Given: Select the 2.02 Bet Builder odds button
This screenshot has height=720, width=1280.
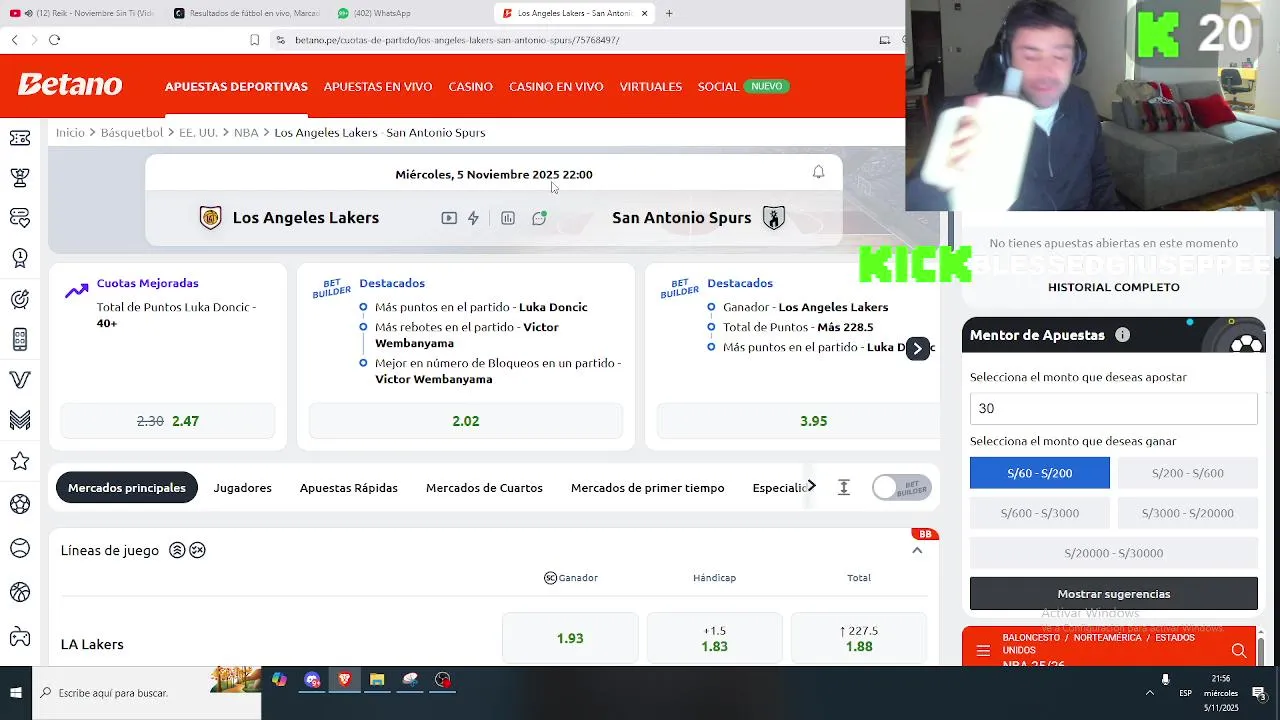Looking at the screenshot, I should pos(466,421).
